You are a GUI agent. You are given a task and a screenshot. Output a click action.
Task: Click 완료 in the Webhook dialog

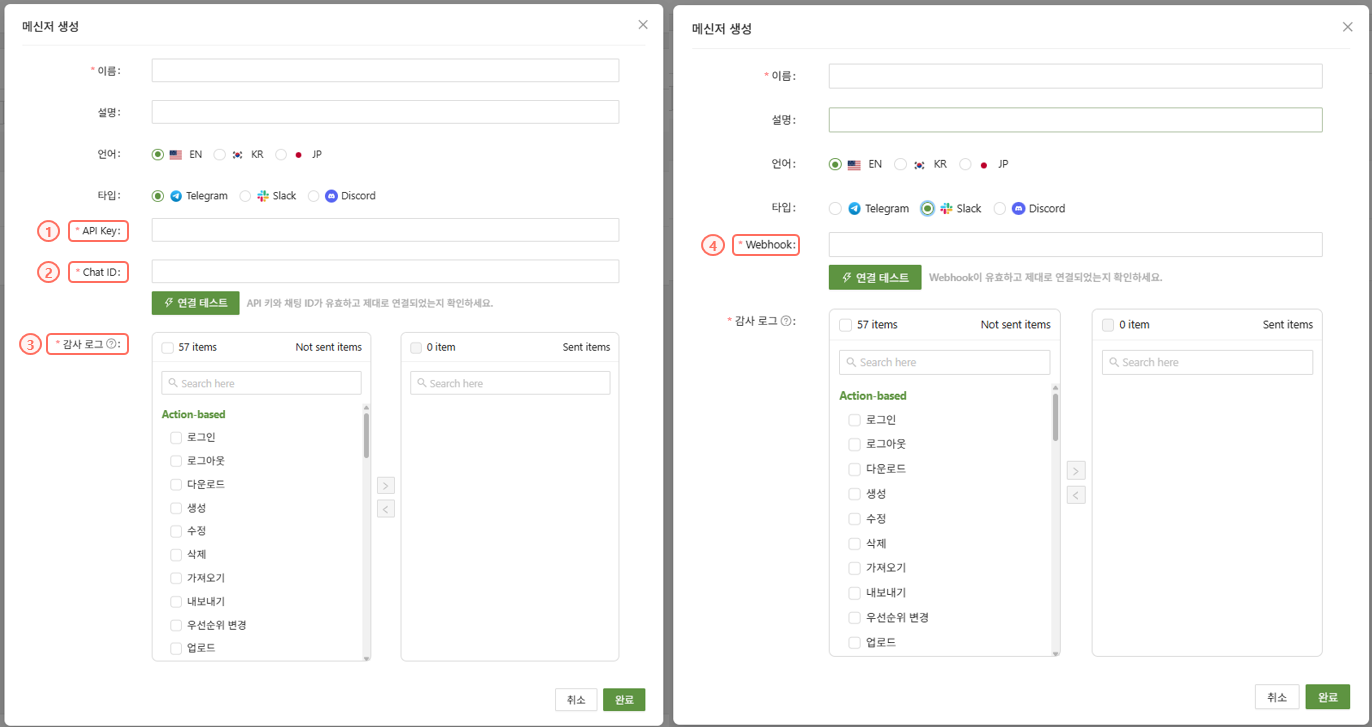tap(1327, 697)
